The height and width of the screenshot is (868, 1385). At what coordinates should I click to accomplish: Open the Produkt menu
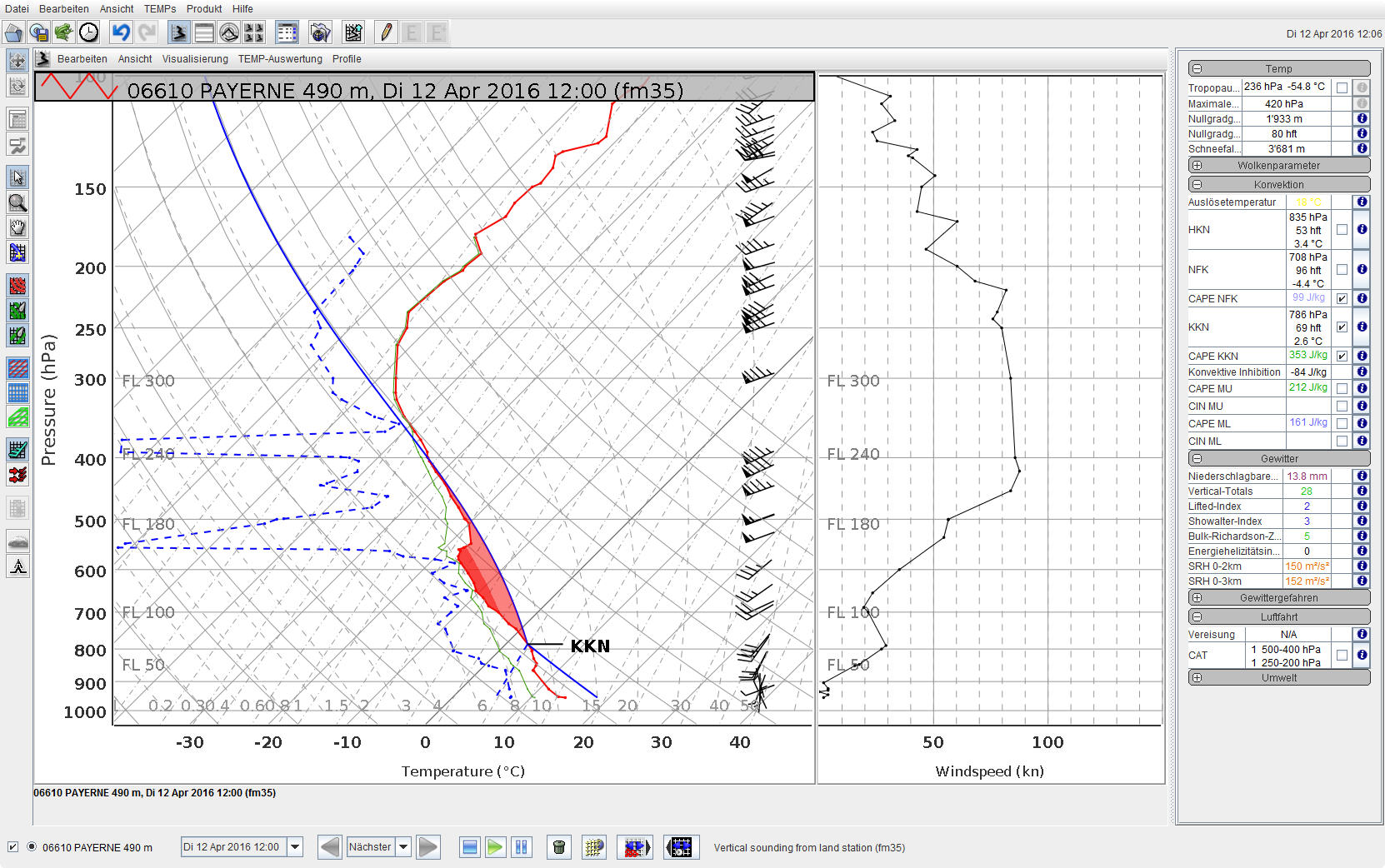(204, 9)
